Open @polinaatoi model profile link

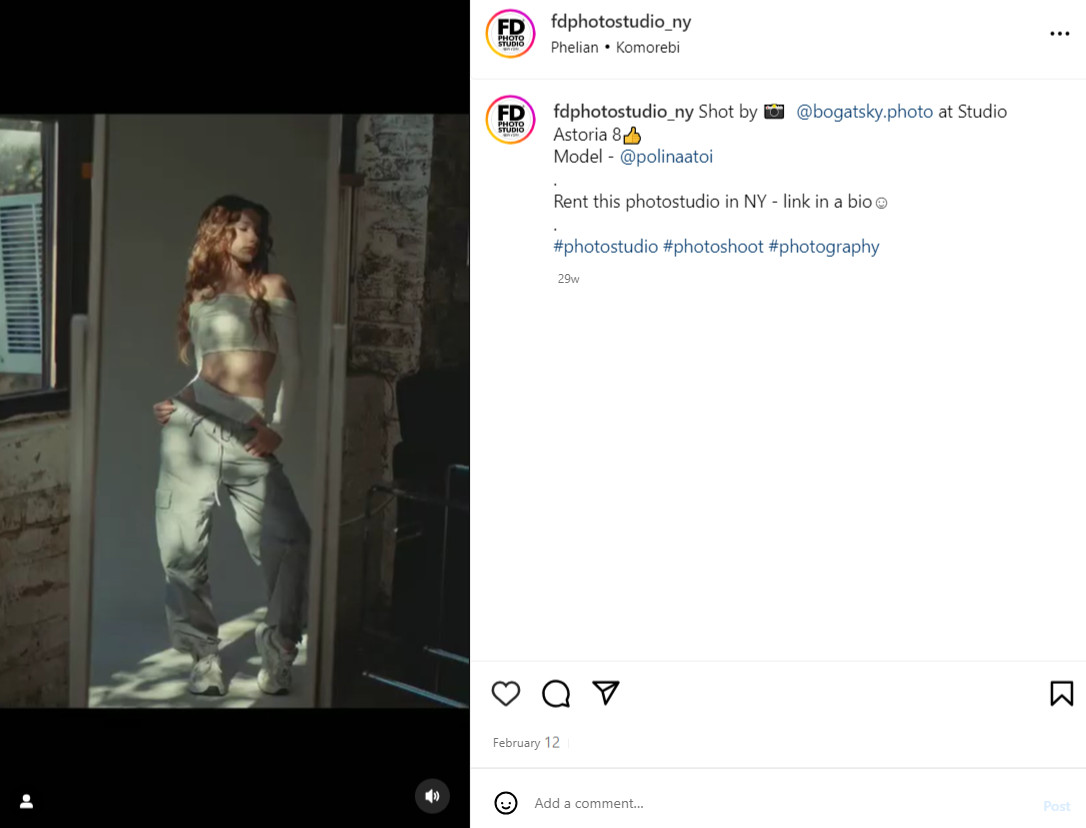[666, 157]
